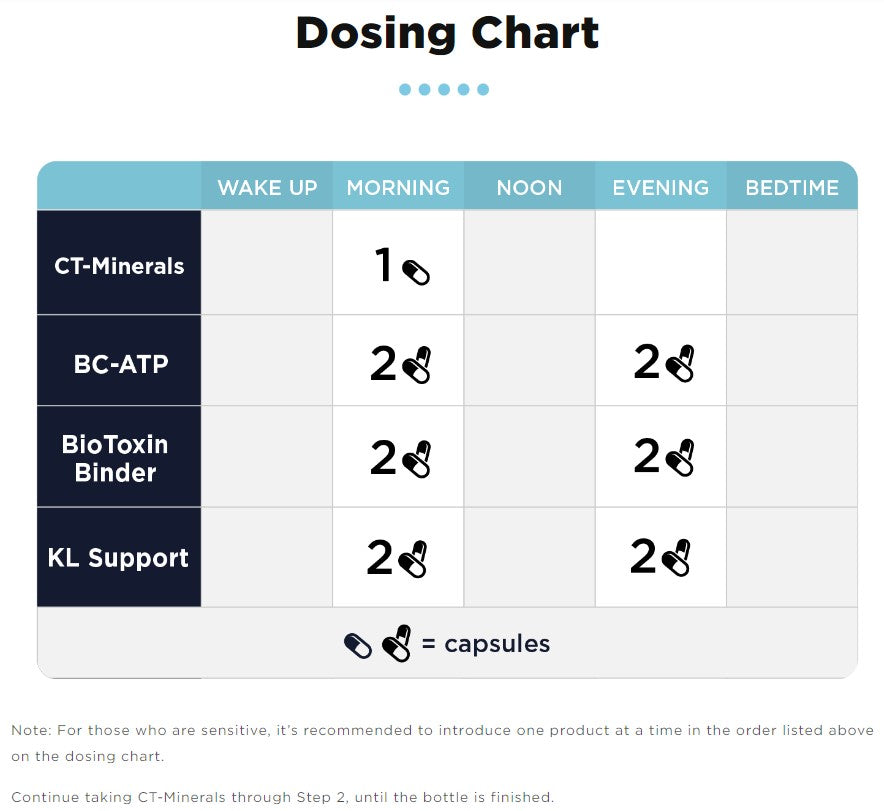Select the NOON column header
Viewport: 884px width, 811px height.
529,188
